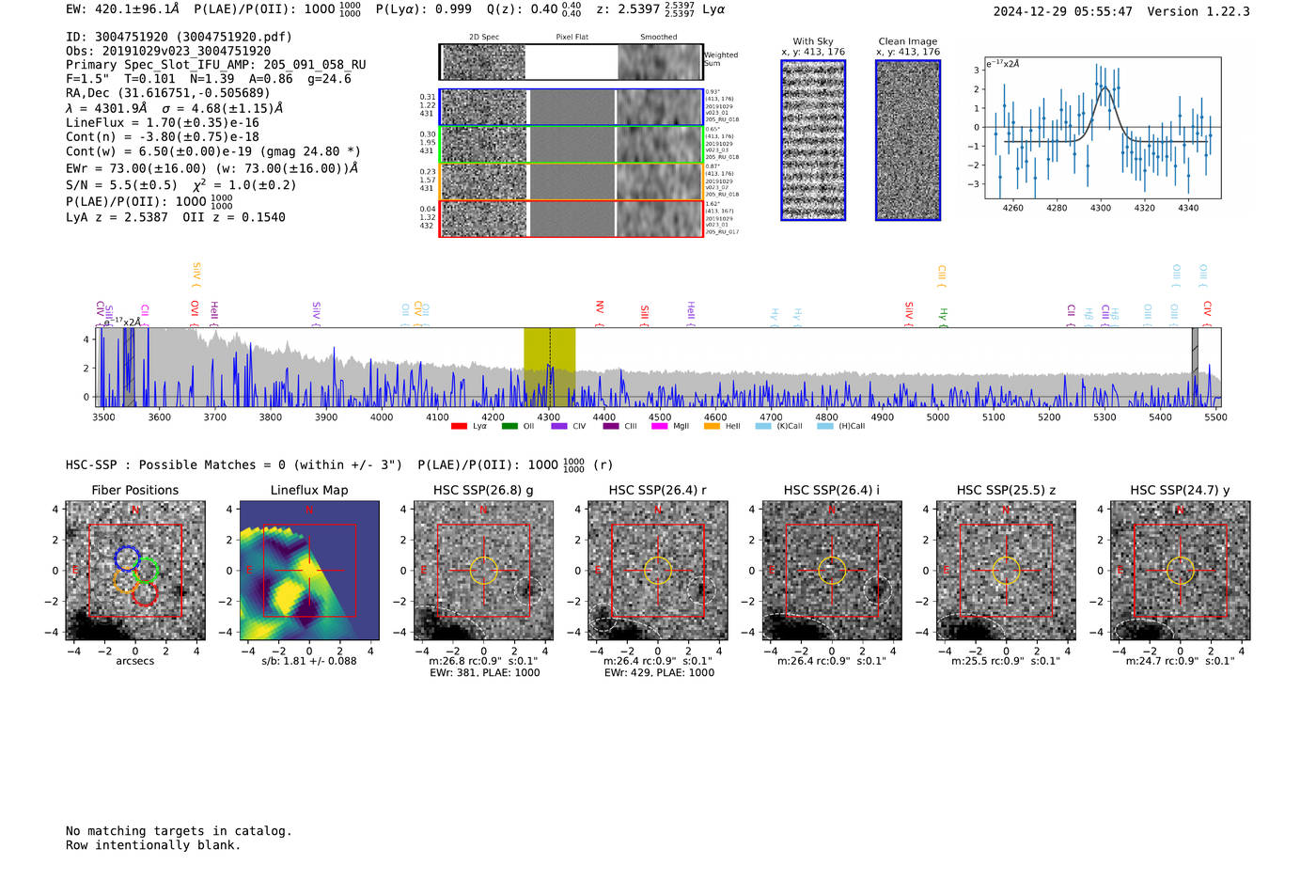1316x896 pixels.
Task: Click the EW: 420.1±96.1Å header value
Action: [122, 9]
